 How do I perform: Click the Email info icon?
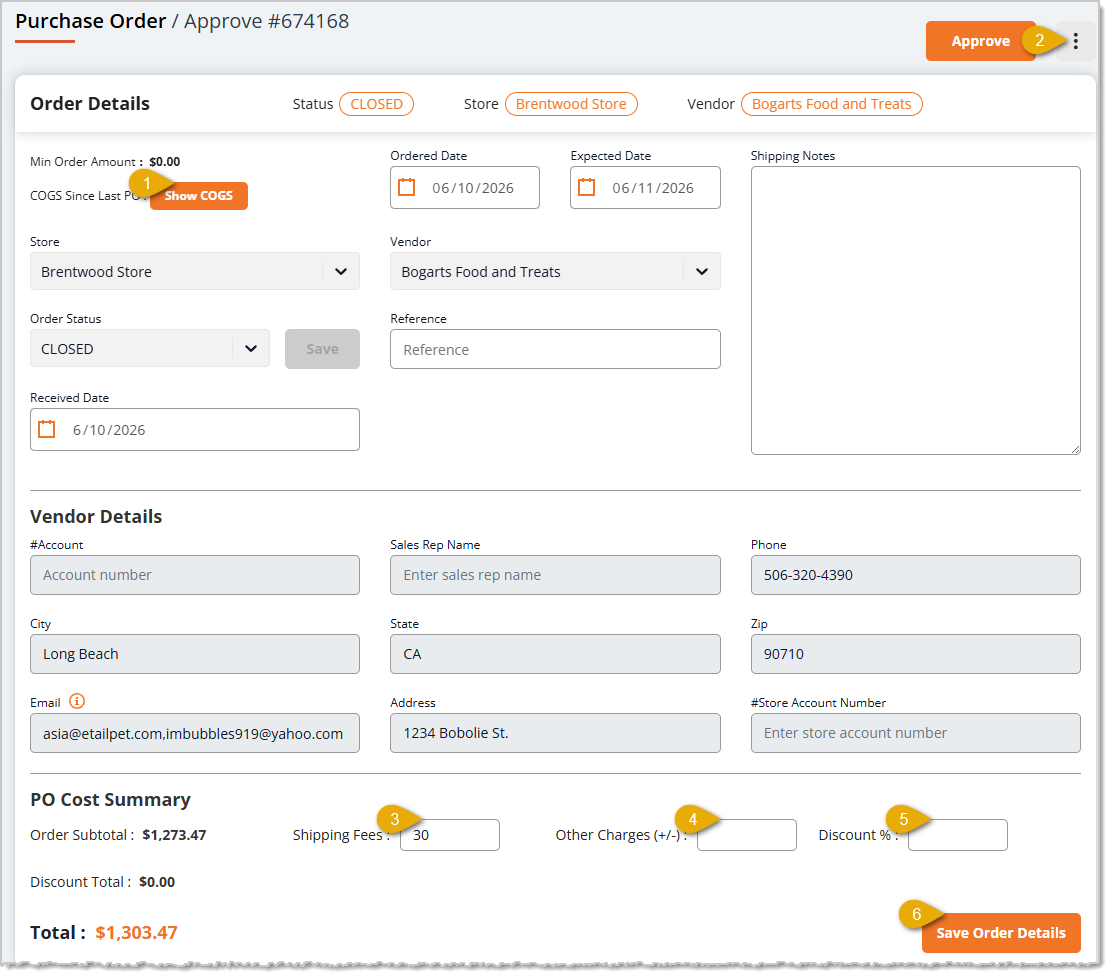(x=76, y=702)
